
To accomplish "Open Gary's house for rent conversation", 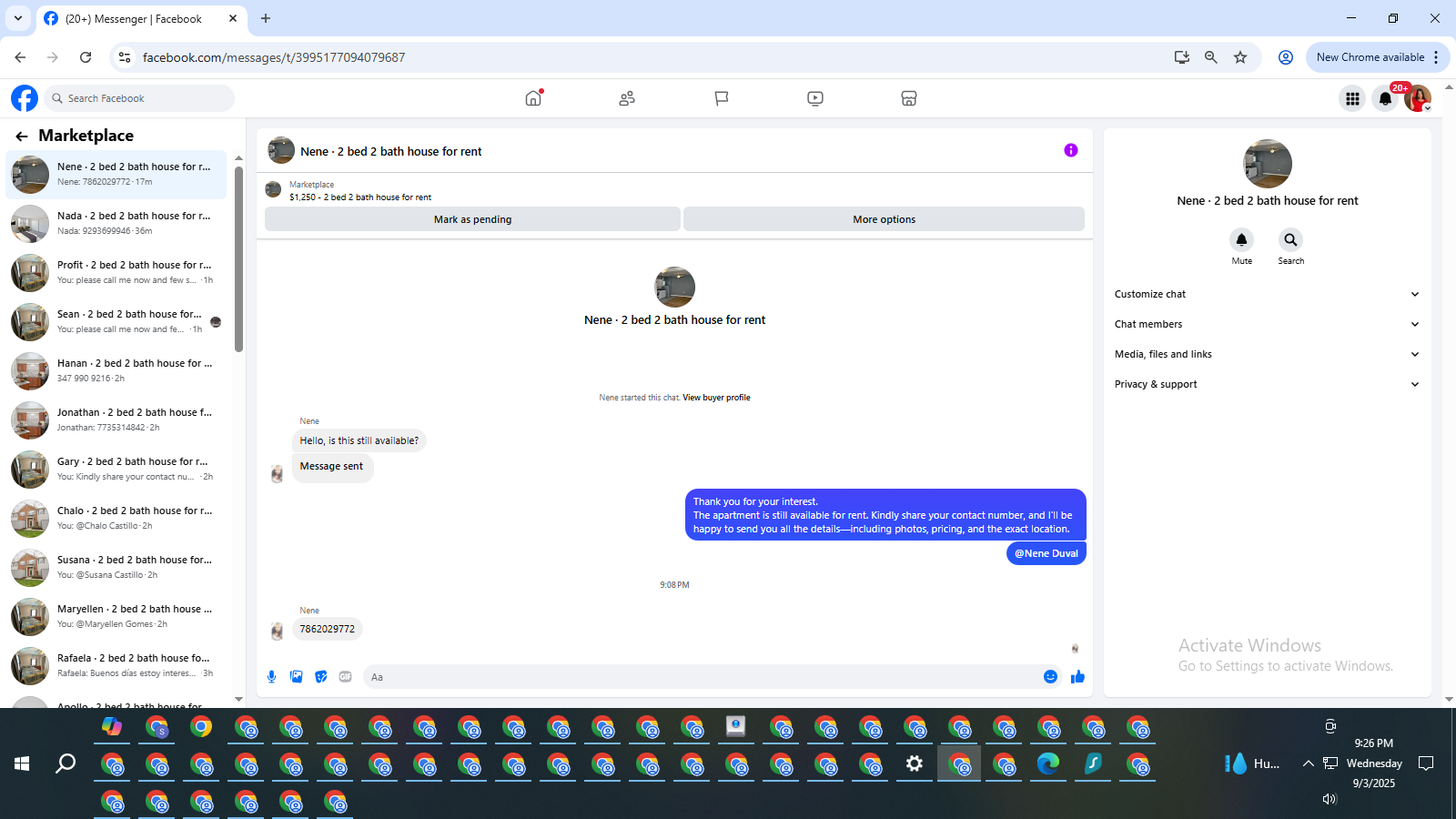I will [x=116, y=469].
